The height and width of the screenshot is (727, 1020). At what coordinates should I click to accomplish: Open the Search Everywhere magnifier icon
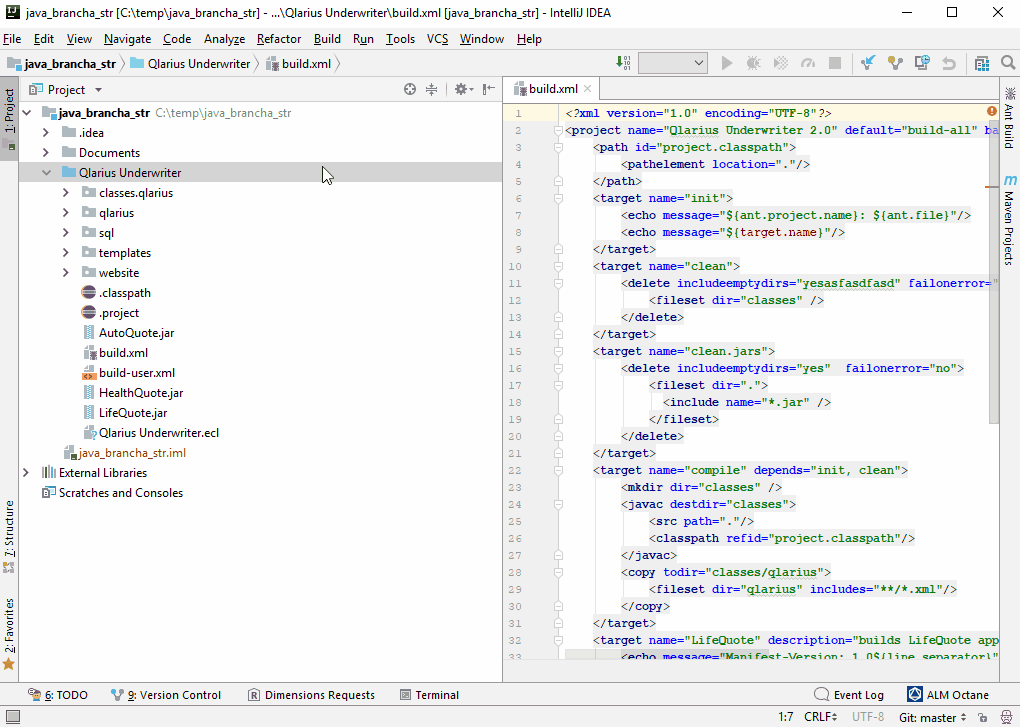coord(1005,62)
